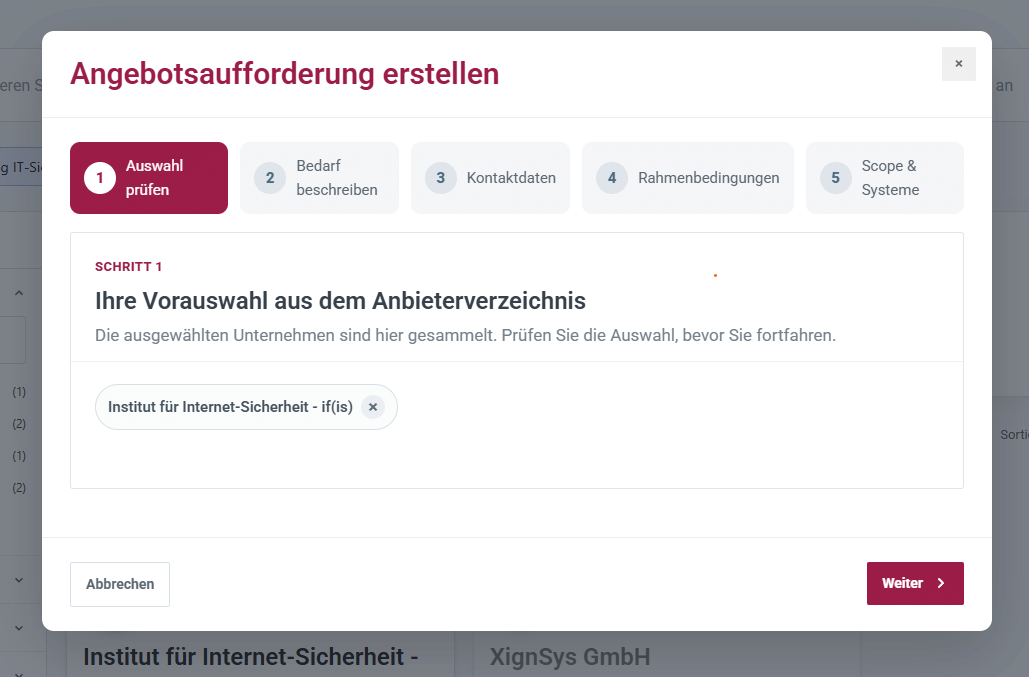
Task: Switch to step 4 Rahmenbedingungen
Action: [x=688, y=178]
